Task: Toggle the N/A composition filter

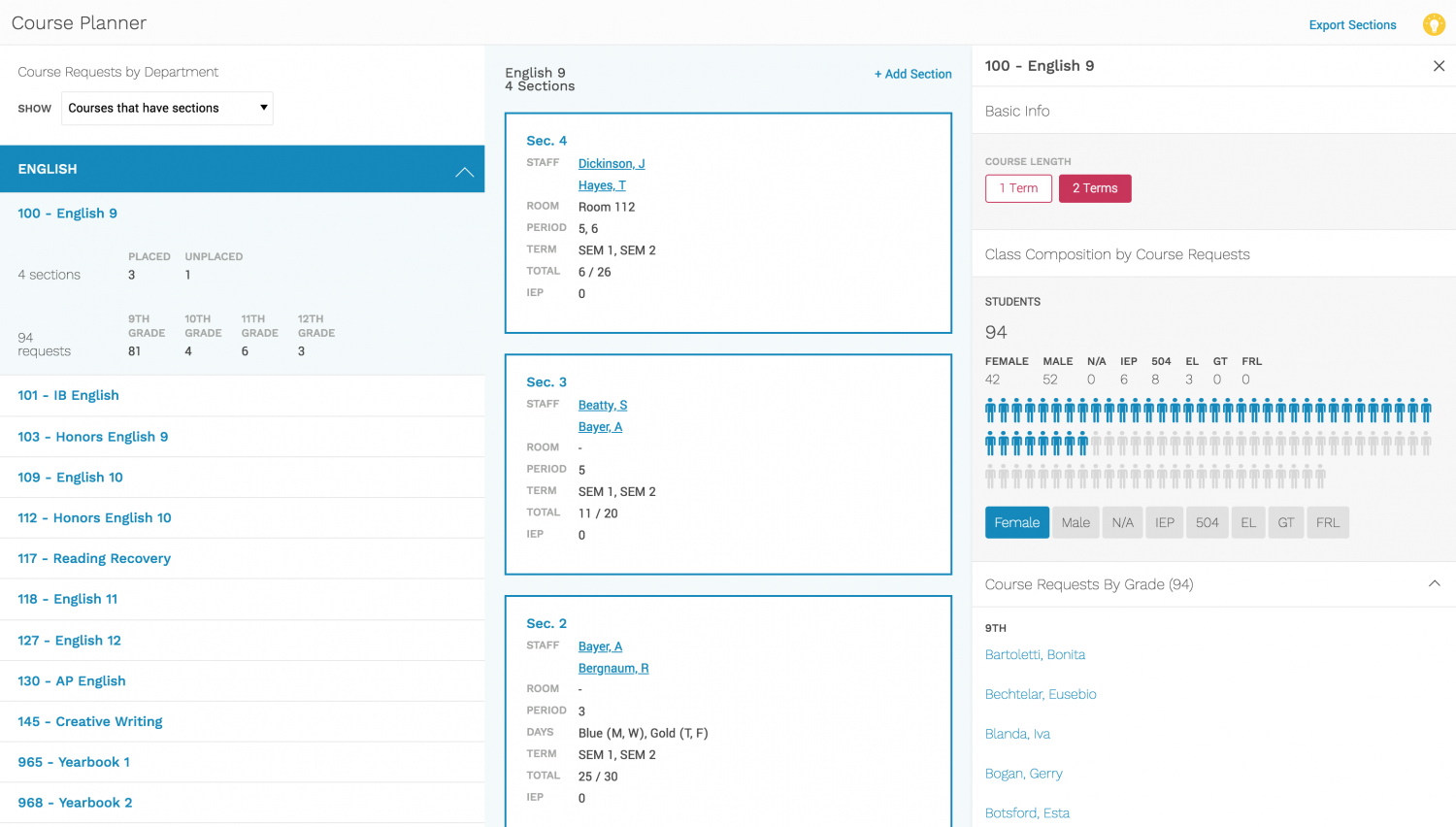Action: click(1122, 522)
